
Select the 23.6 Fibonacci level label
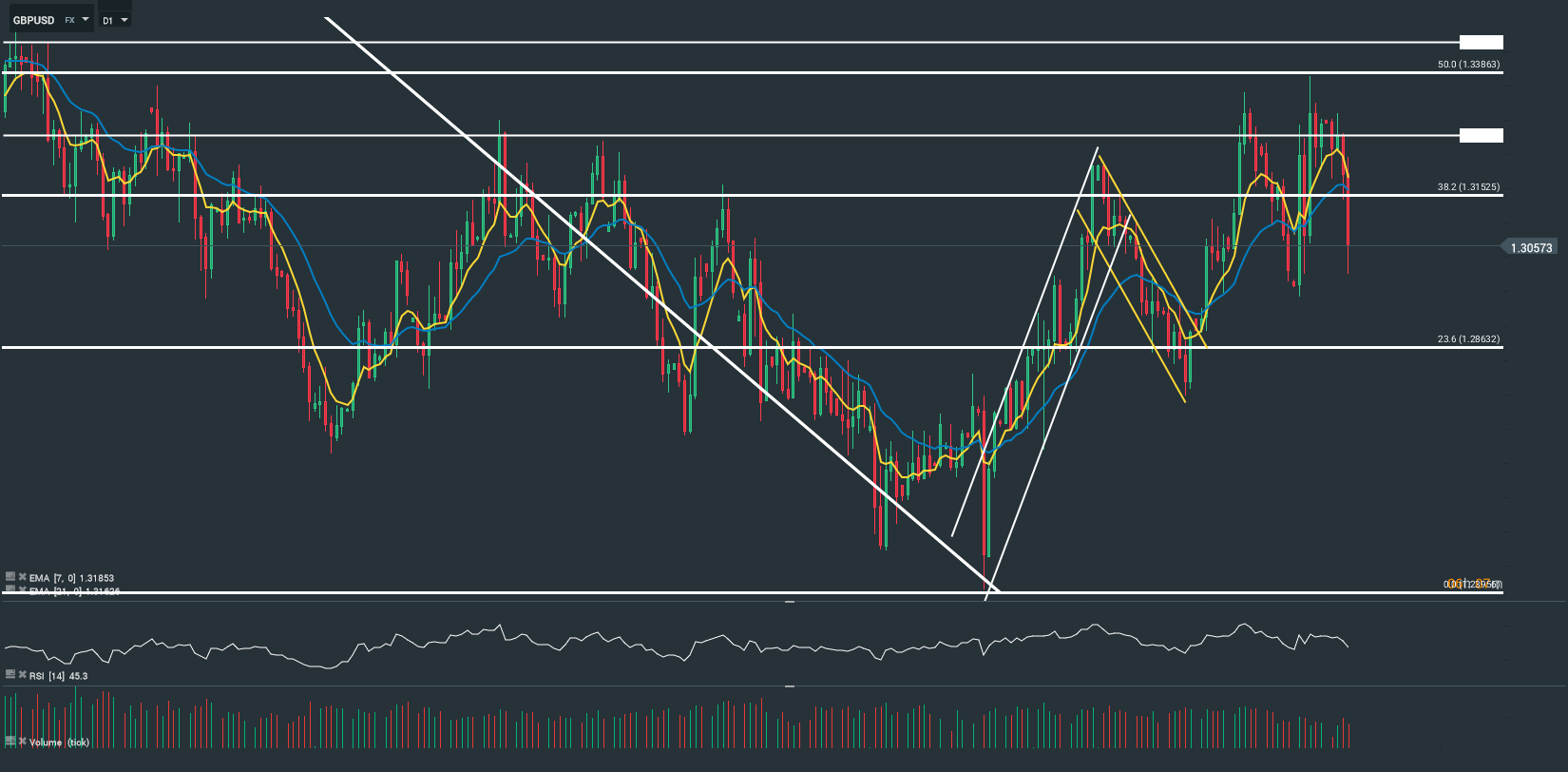(x=1468, y=339)
